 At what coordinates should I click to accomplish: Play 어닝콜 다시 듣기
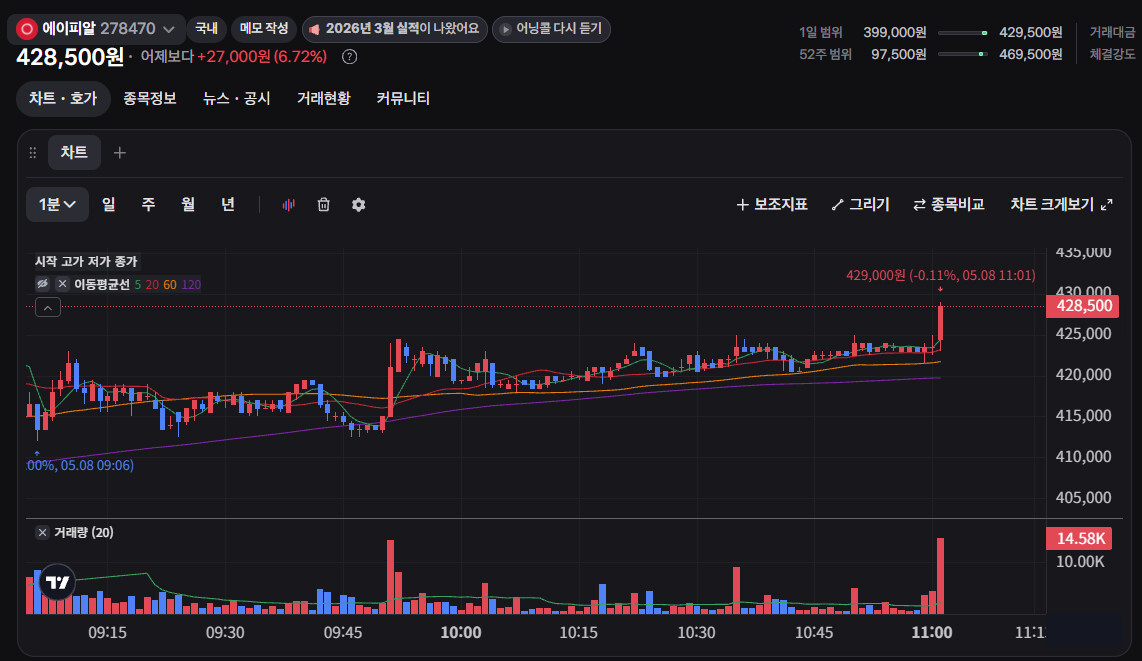[x=551, y=29]
